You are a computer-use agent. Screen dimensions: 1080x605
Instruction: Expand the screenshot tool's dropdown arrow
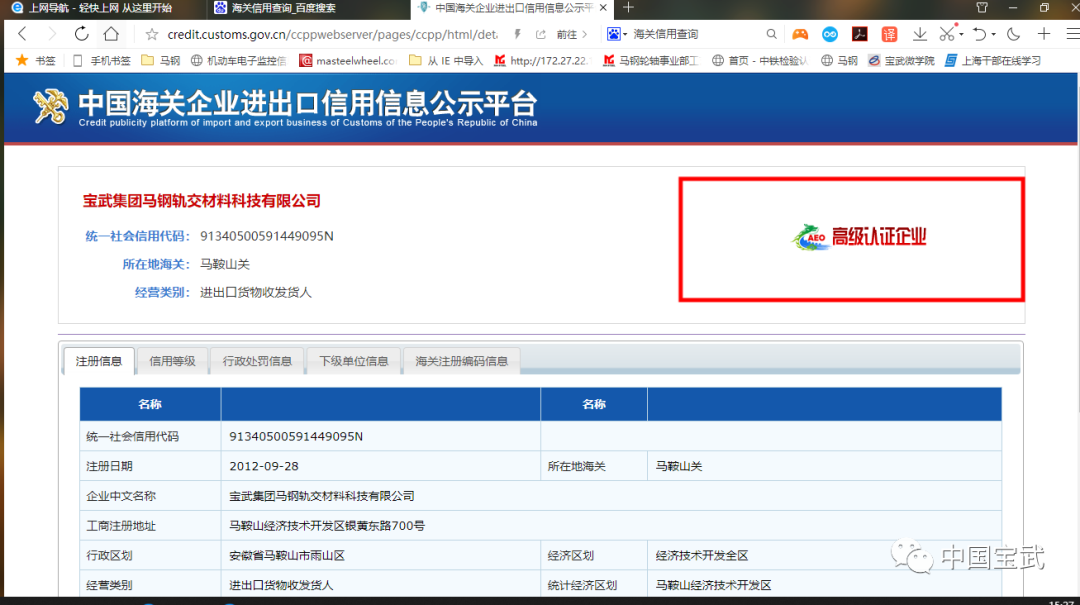pyautogui.click(x=961, y=33)
